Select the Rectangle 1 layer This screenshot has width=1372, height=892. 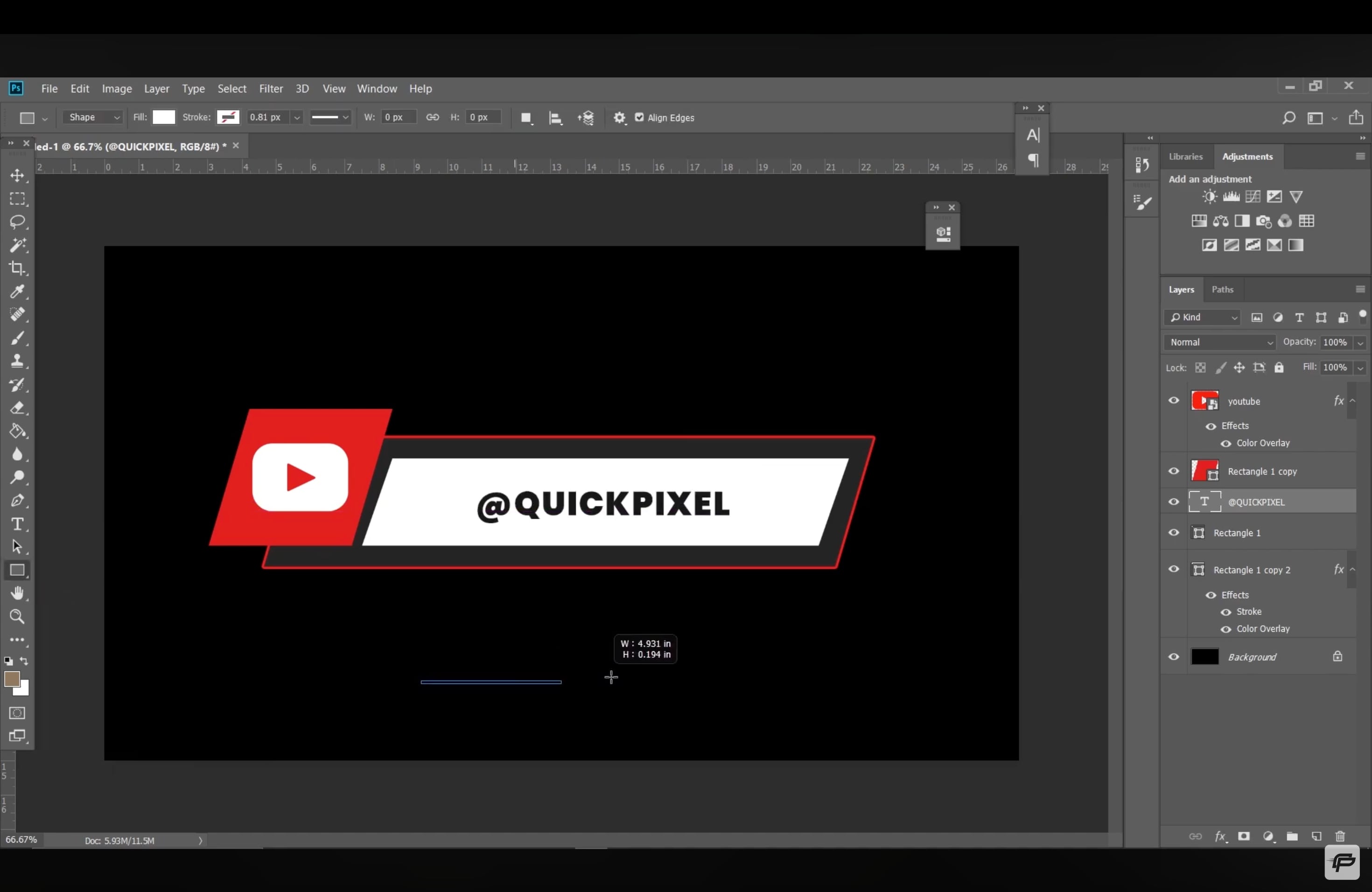[1237, 533]
